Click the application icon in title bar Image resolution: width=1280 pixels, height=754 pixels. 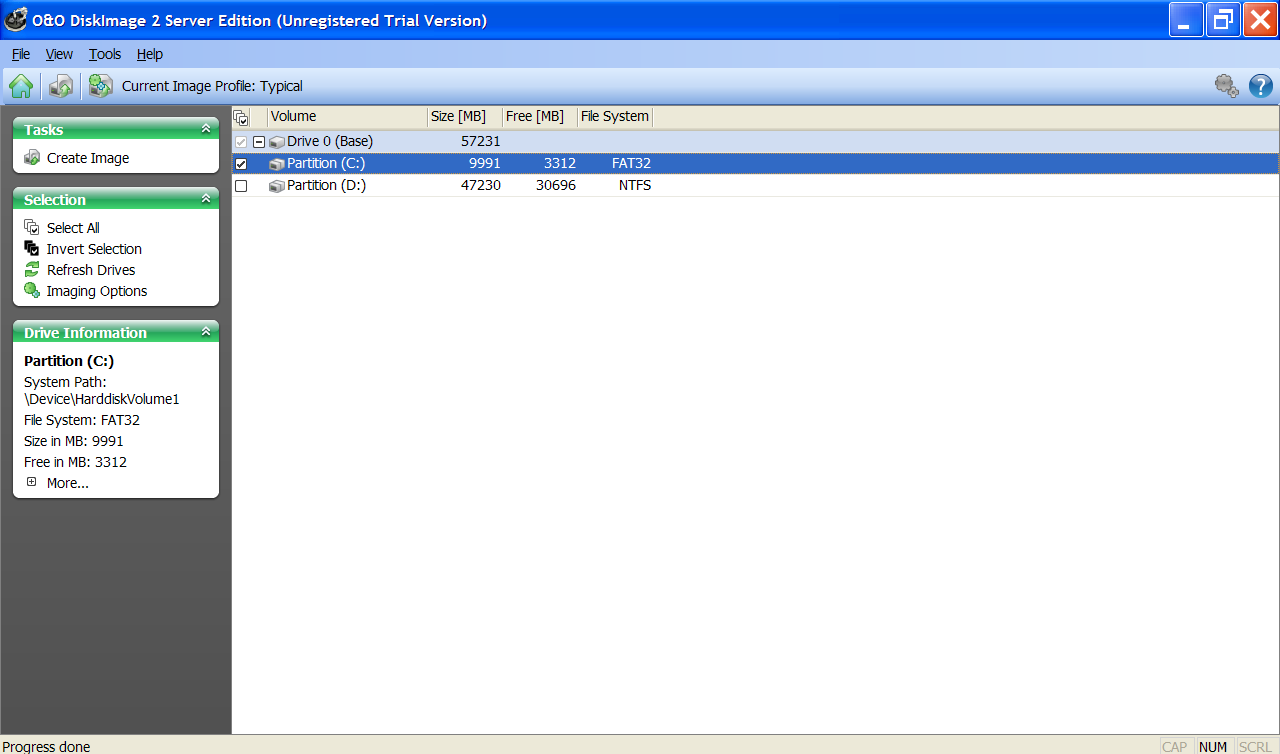coord(16,19)
